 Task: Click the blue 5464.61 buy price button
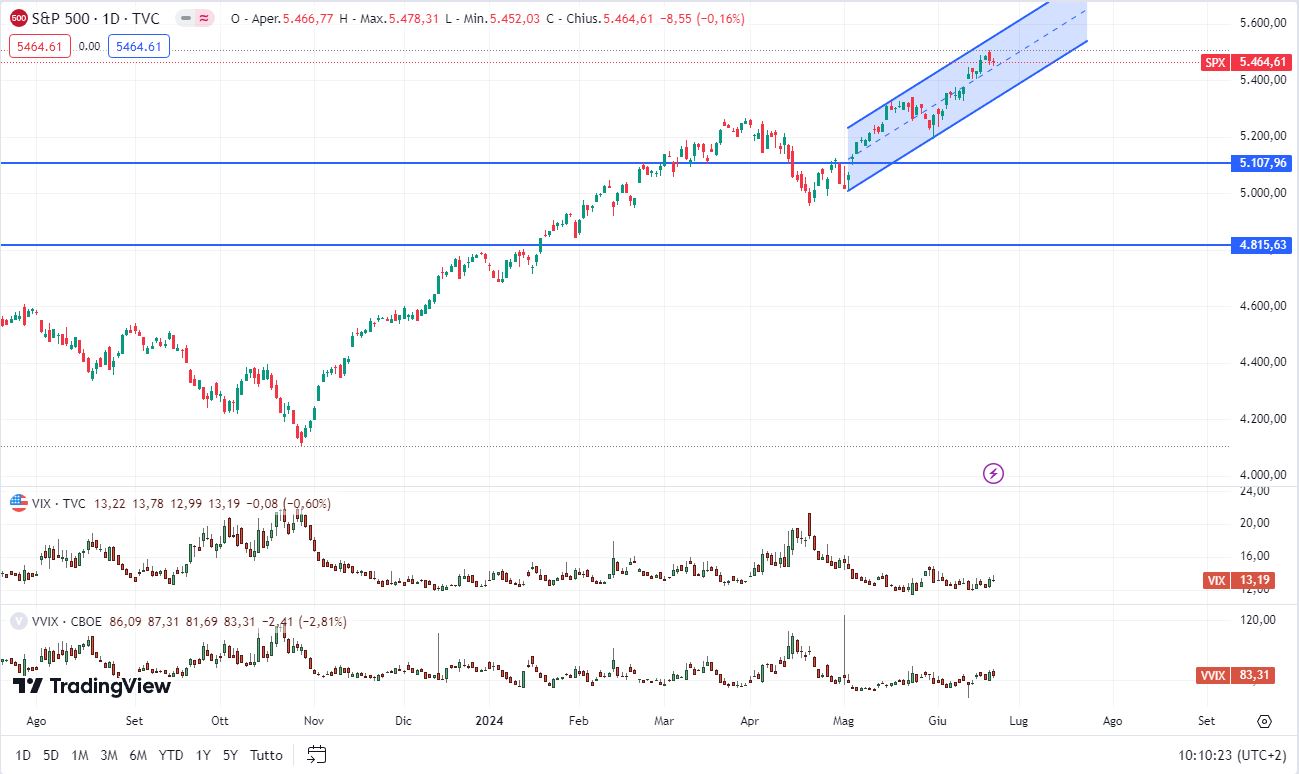138,46
